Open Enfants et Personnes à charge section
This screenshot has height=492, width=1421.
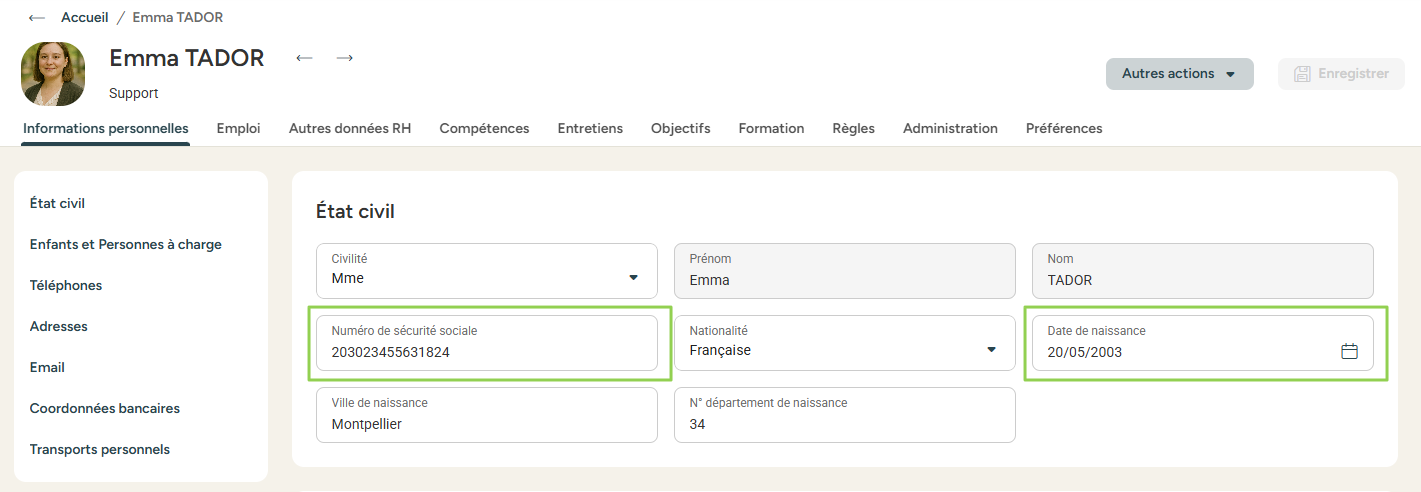click(126, 244)
